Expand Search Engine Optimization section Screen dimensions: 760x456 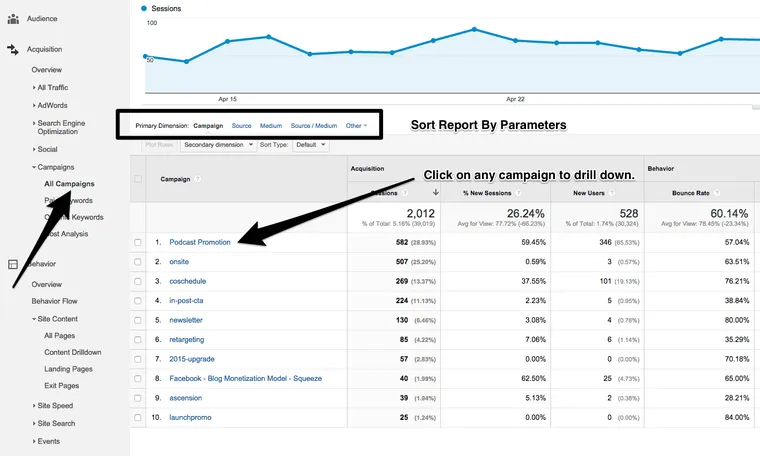click(x=58, y=127)
